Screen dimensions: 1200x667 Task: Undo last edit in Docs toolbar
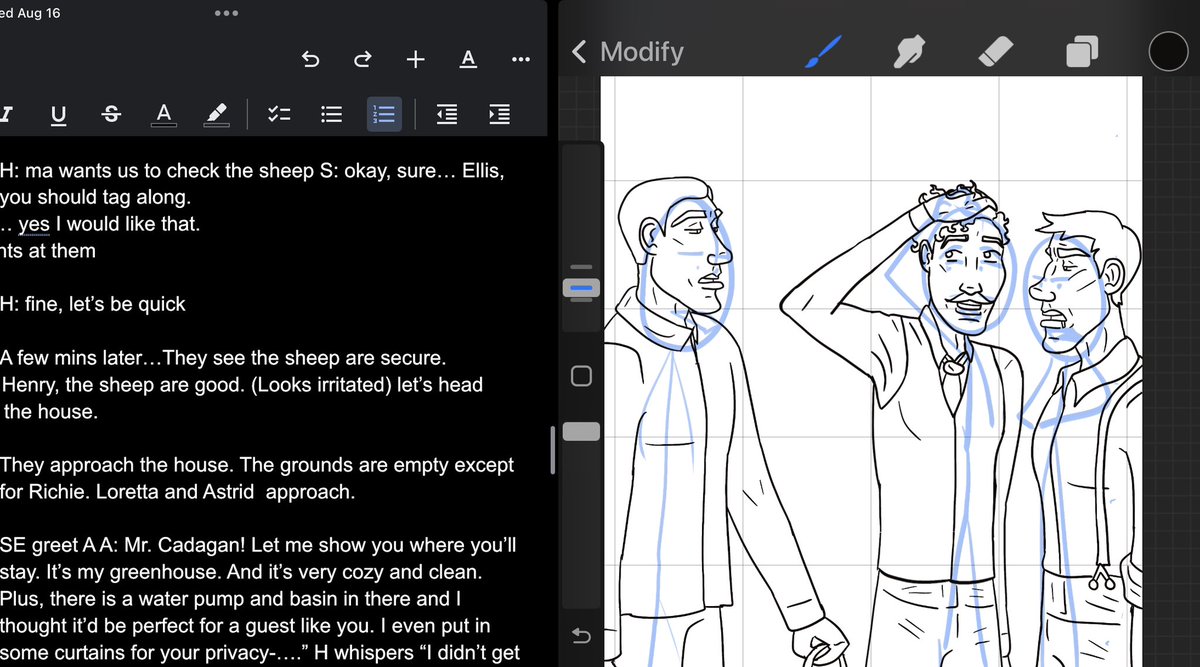(310, 60)
